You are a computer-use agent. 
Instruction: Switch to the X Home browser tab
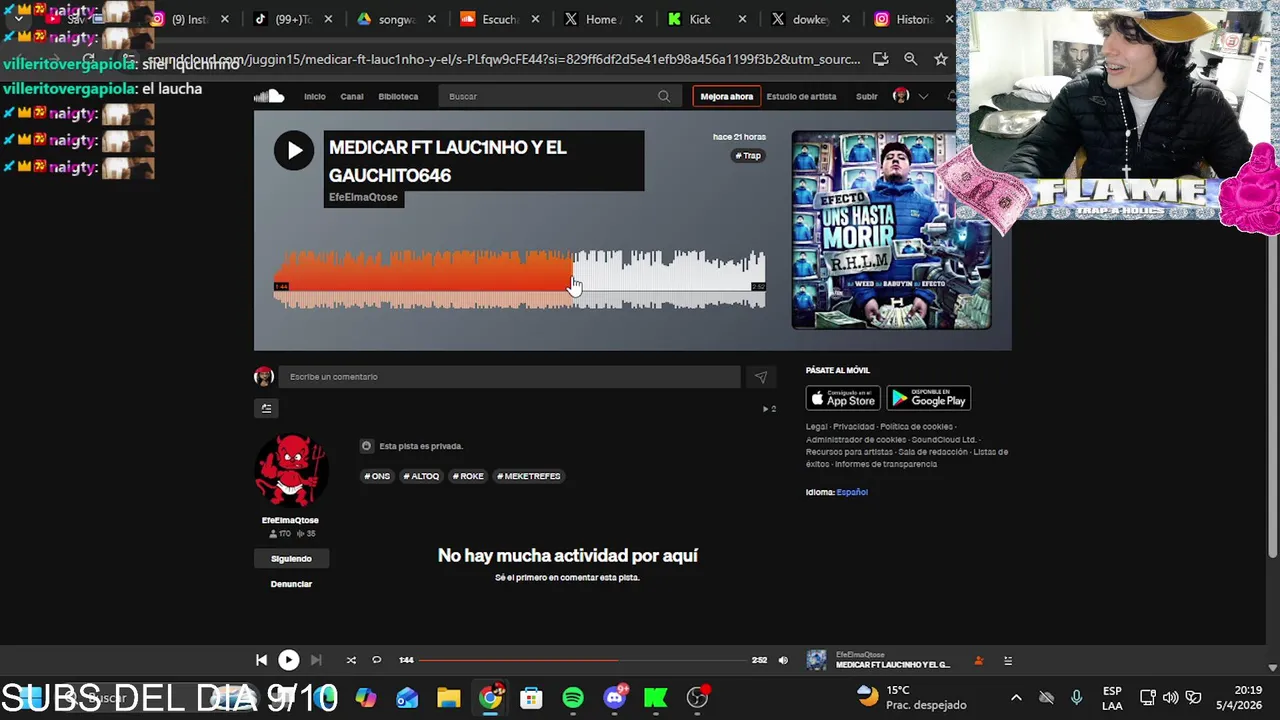click(x=602, y=19)
